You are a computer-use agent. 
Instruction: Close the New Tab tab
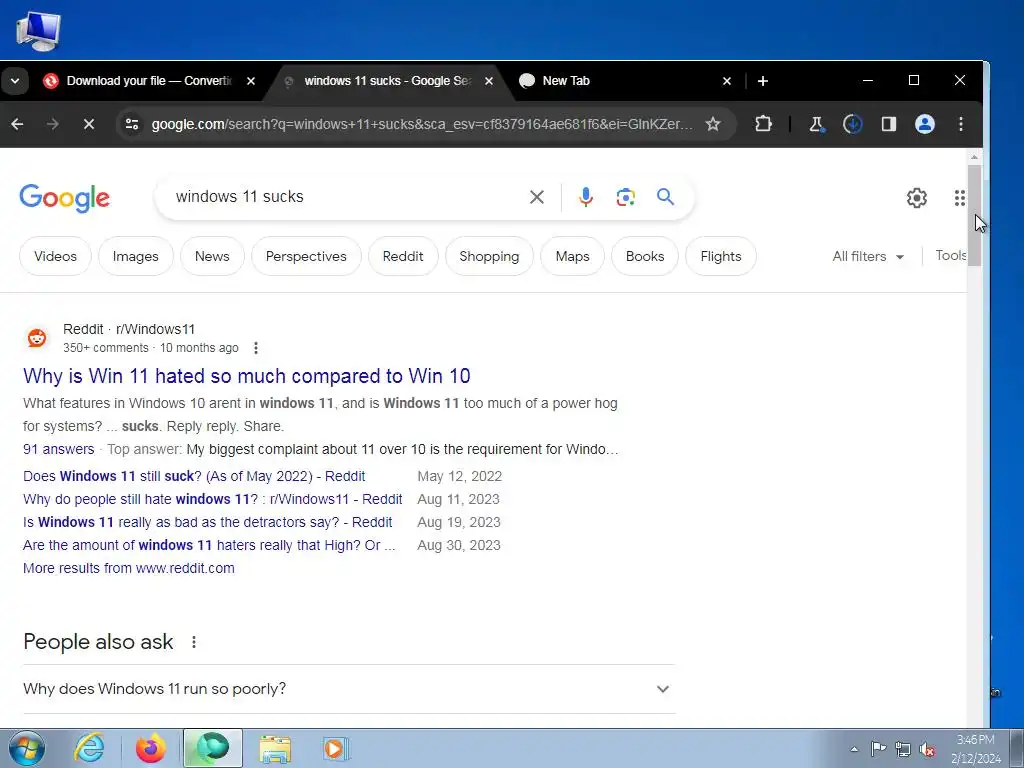(x=727, y=81)
